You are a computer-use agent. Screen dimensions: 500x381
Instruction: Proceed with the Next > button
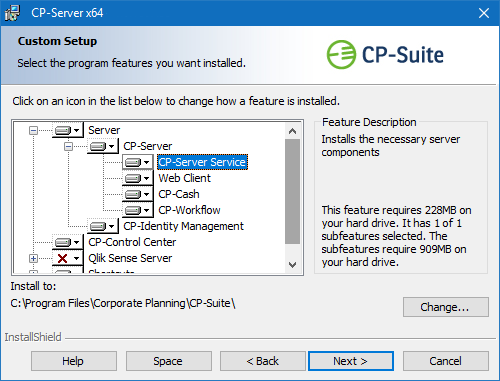point(351,361)
